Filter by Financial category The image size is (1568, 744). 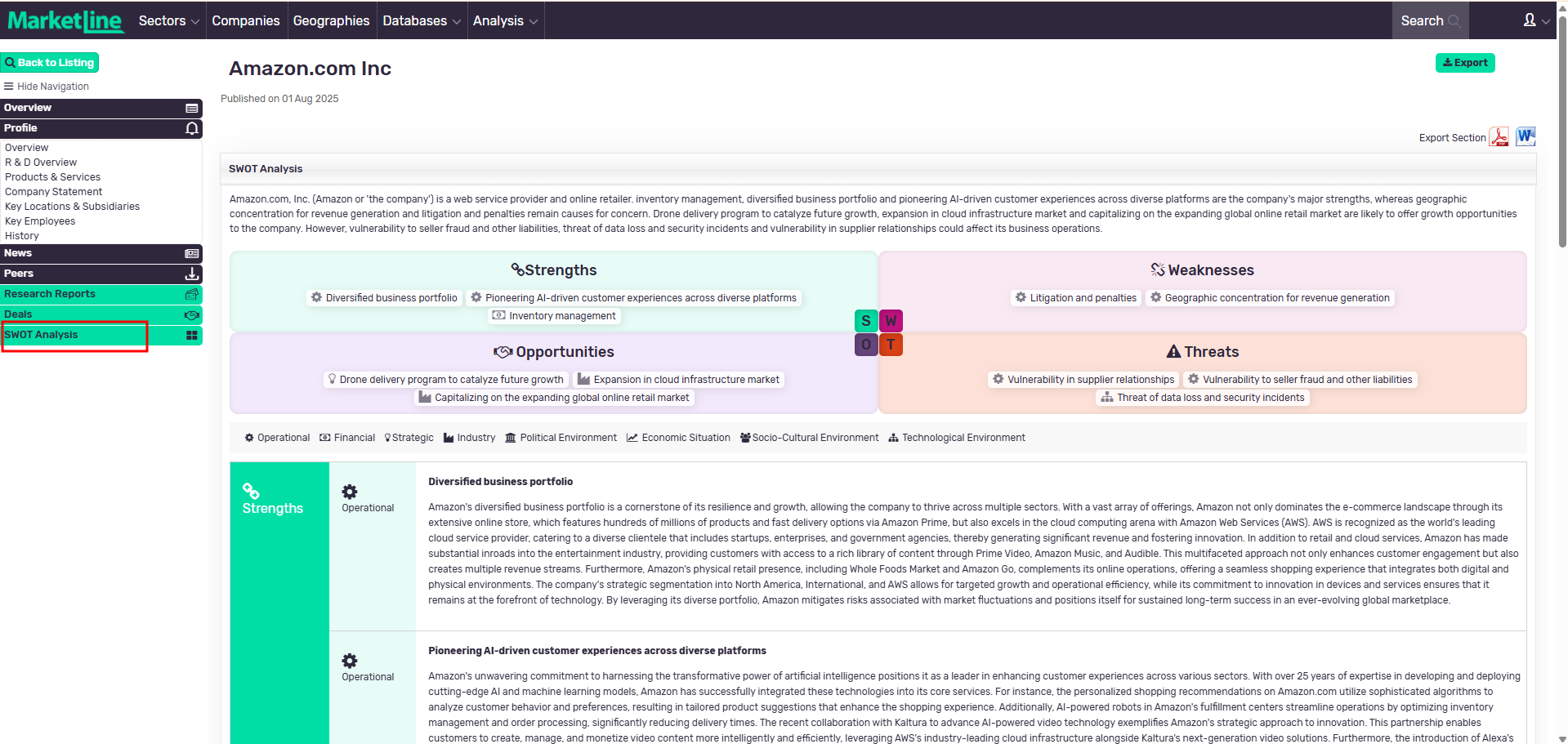coord(347,438)
